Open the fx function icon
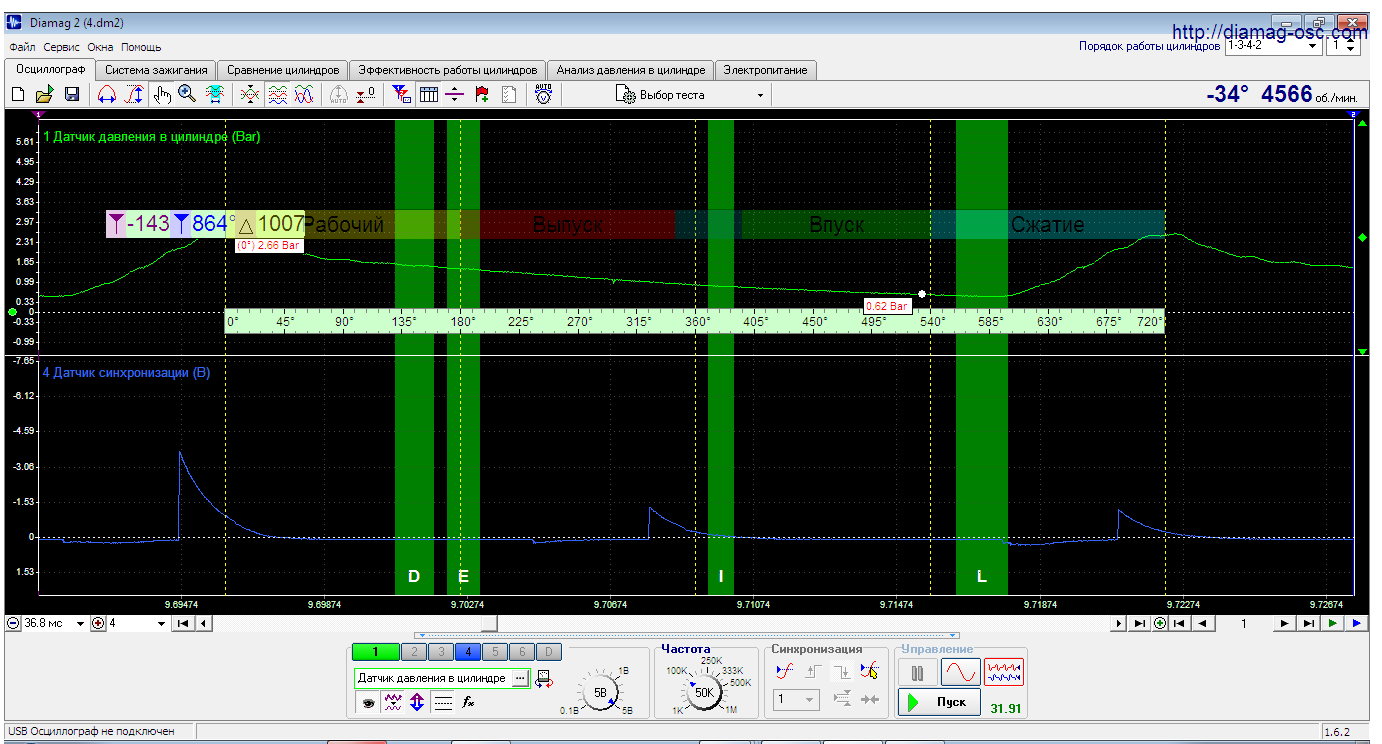The height and width of the screenshot is (744, 1382). 468,702
